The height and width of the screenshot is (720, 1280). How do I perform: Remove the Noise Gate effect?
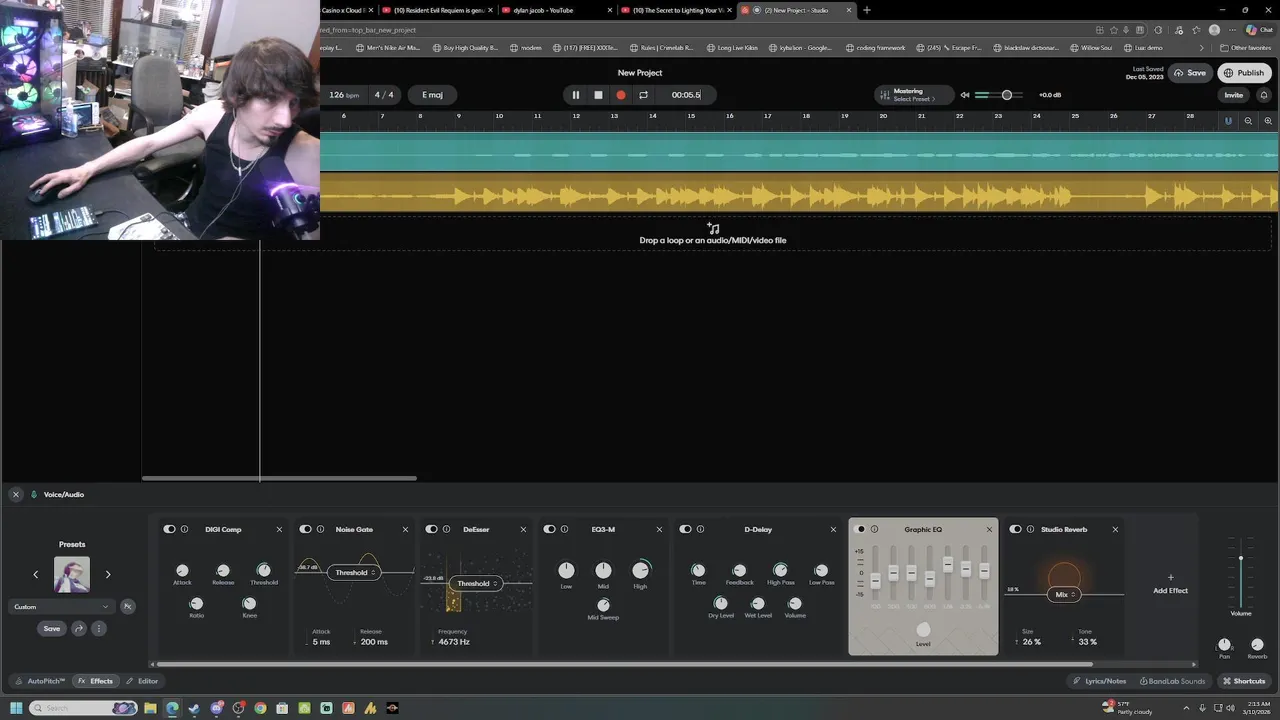405,529
